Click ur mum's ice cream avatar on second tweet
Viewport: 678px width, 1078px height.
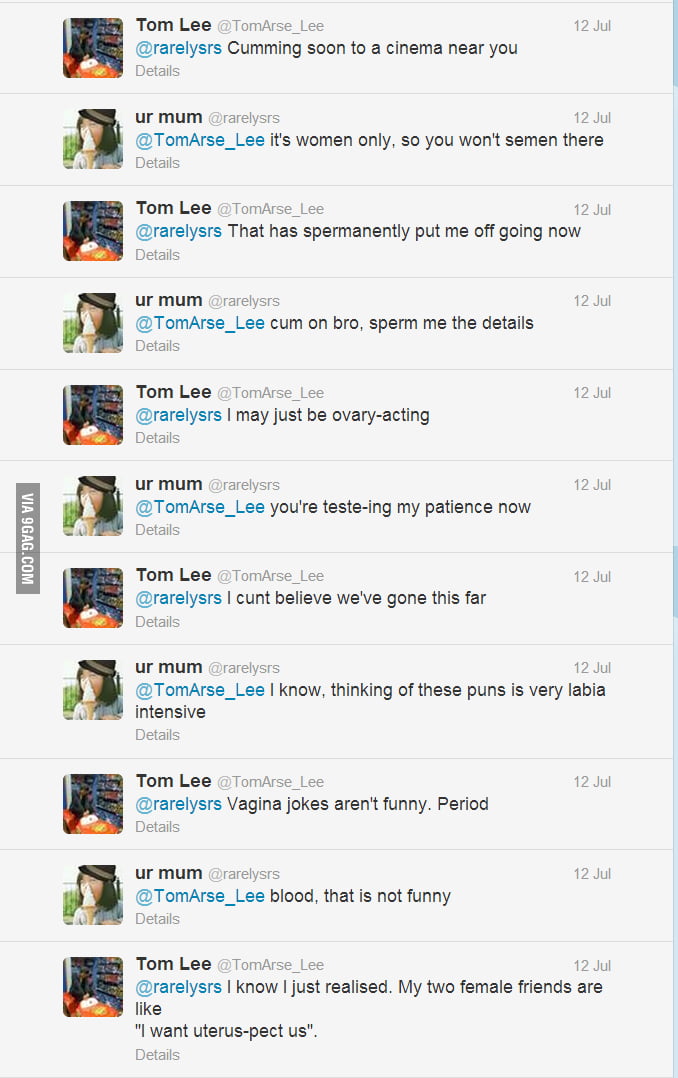coord(92,139)
